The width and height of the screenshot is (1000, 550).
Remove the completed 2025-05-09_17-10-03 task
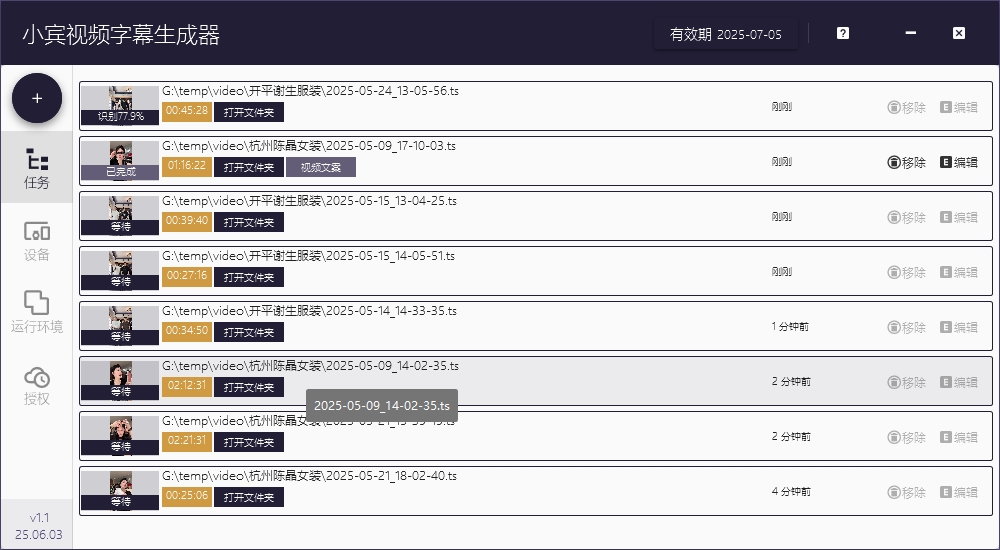pos(906,162)
